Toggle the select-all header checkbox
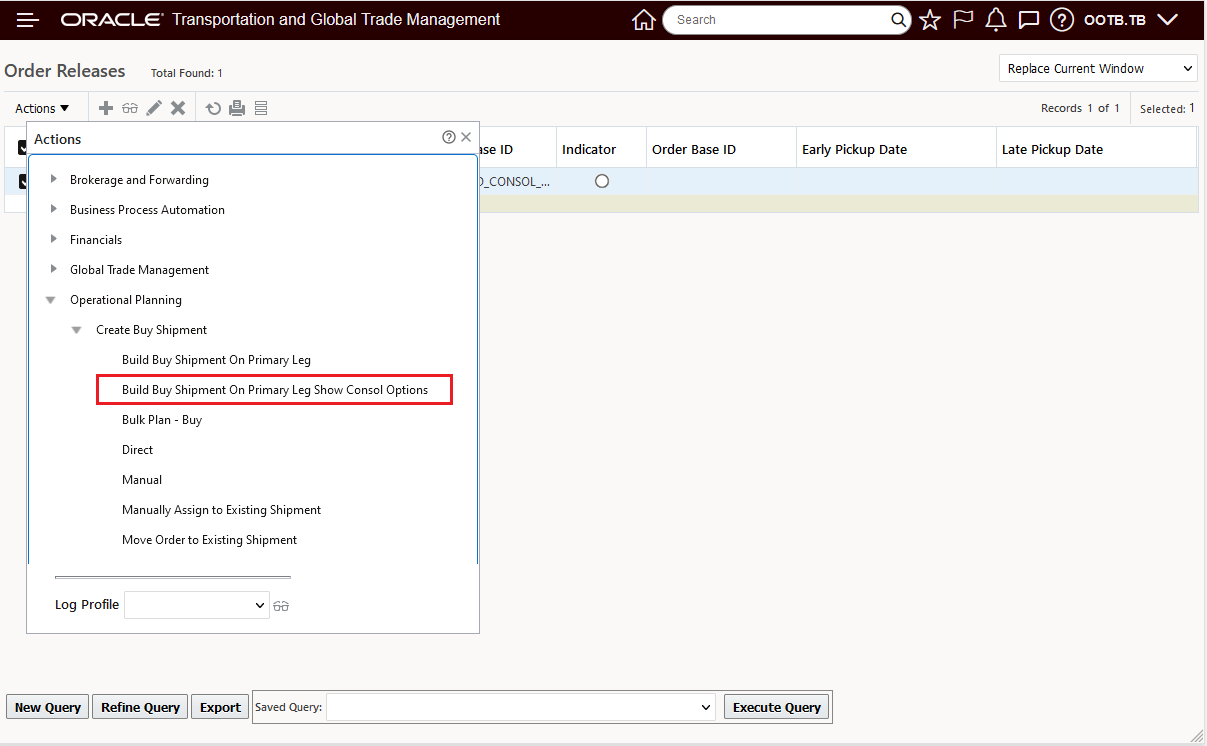The height and width of the screenshot is (746, 1207). click(22, 148)
